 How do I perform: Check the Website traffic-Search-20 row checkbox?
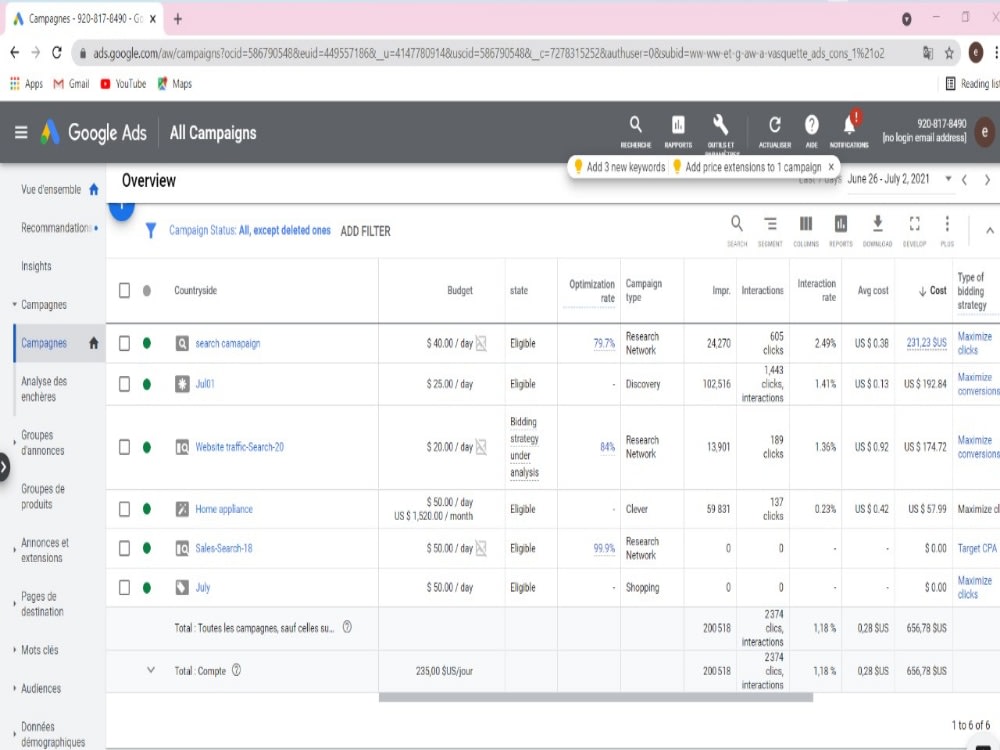click(124, 447)
